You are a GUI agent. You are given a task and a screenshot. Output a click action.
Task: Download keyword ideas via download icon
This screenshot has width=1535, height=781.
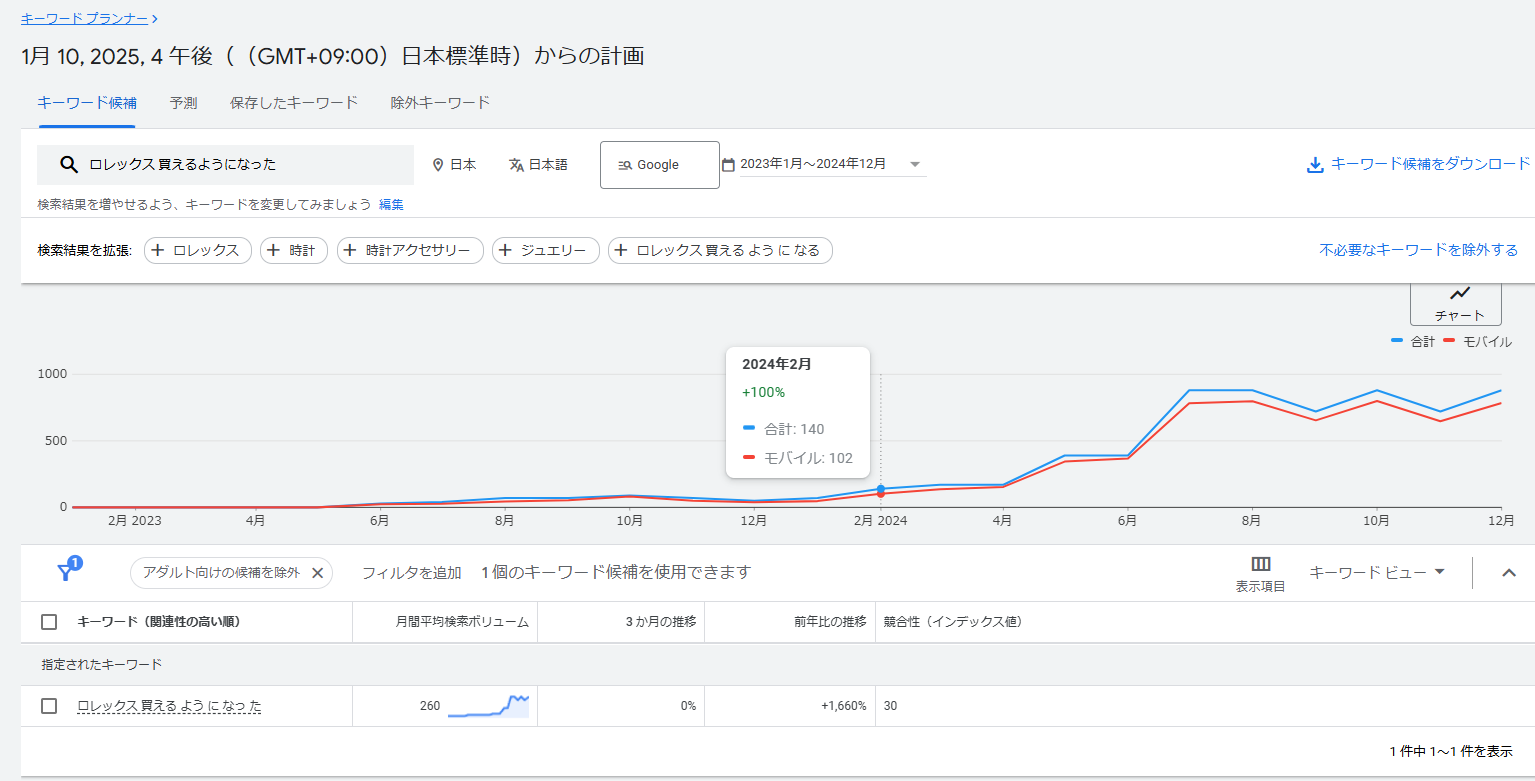1315,165
